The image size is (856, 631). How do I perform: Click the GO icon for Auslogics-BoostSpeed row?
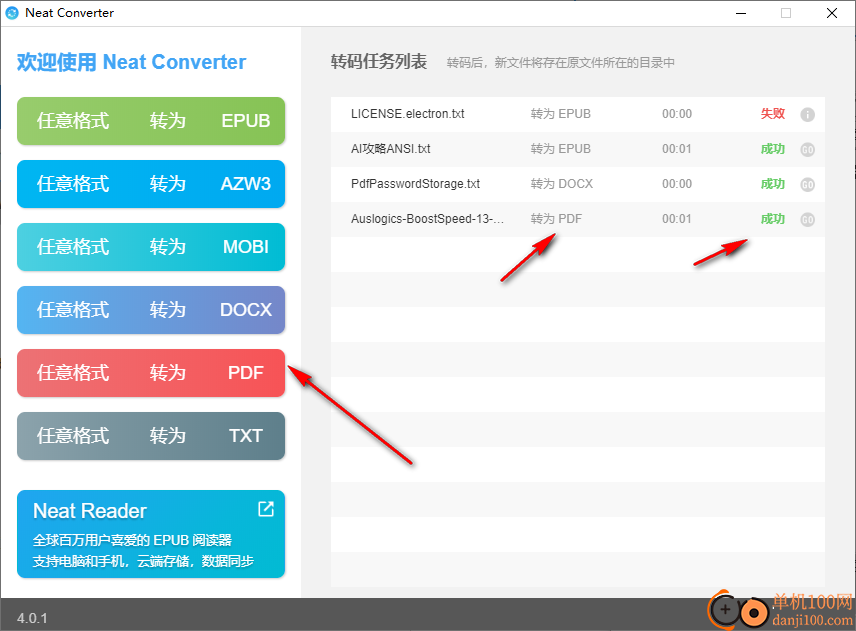point(807,219)
